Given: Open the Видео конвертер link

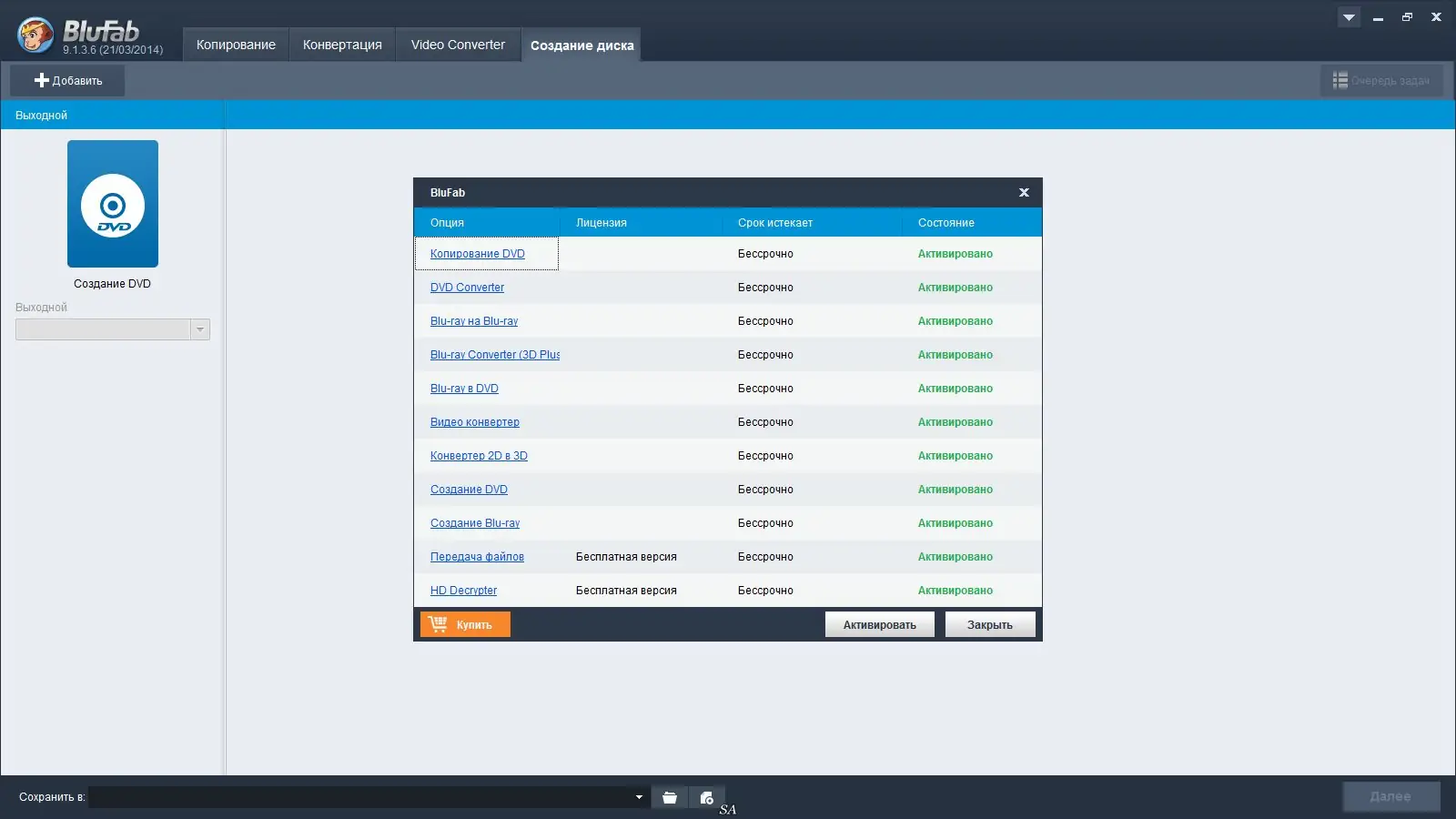Looking at the screenshot, I should 475,422.
